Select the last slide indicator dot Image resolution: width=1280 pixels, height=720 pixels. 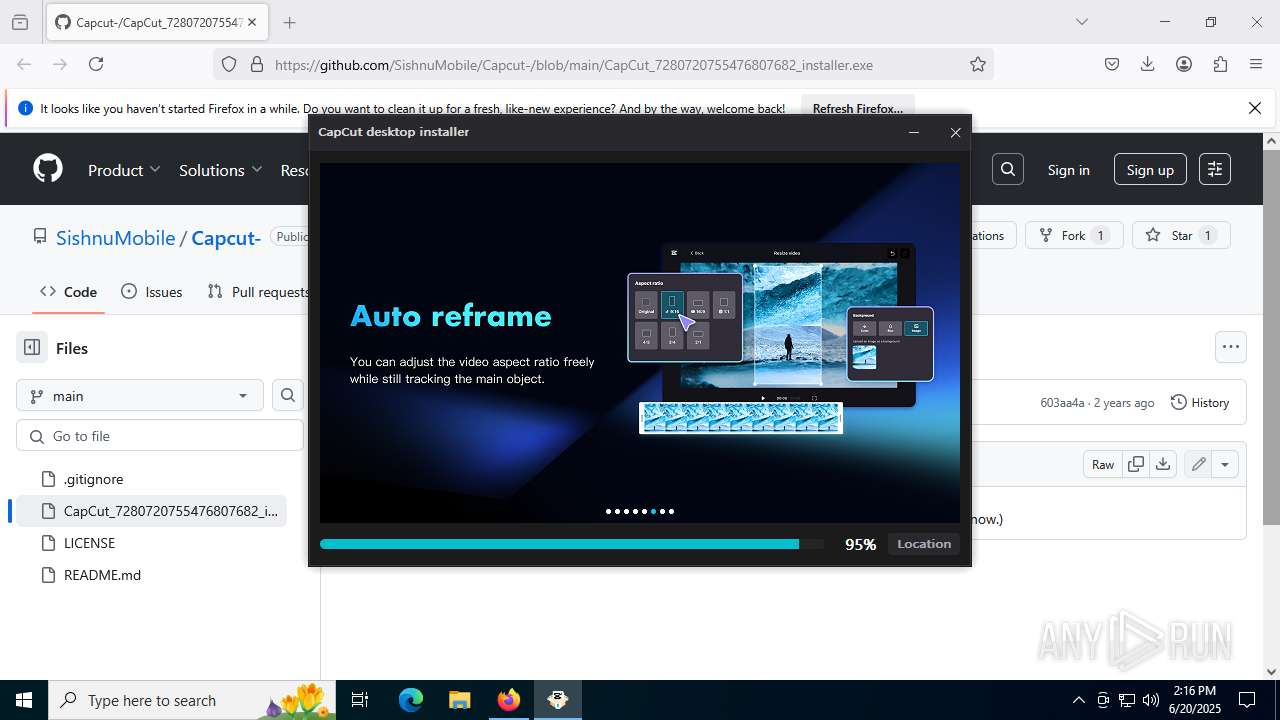click(x=671, y=511)
